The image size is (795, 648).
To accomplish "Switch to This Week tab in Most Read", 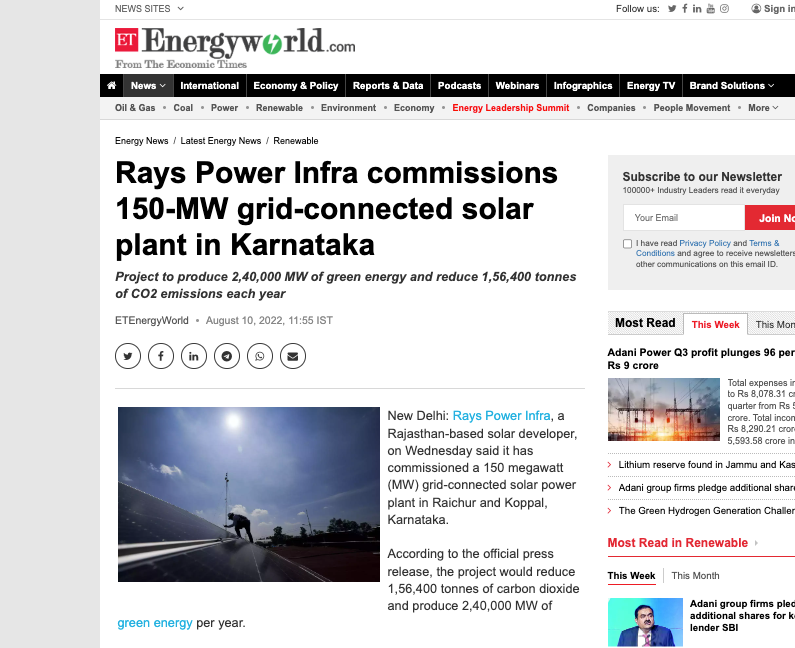I will 715,324.
